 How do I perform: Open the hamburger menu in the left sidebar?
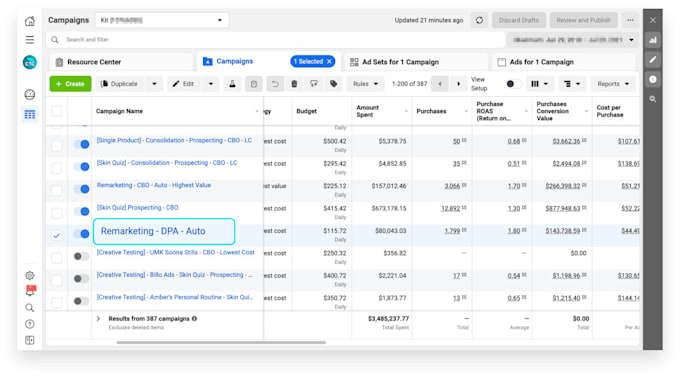tap(29, 40)
